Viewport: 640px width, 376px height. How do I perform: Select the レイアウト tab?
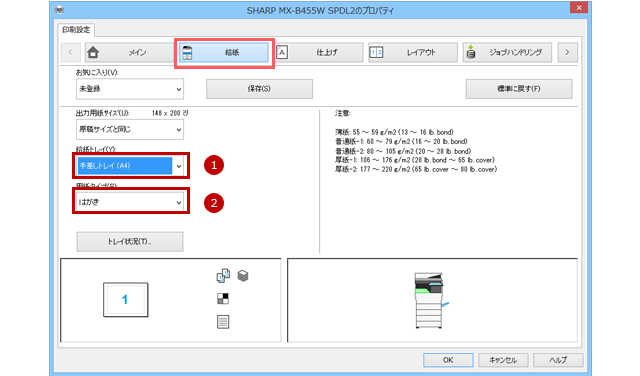pyautogui.click(x=413, y=52)
